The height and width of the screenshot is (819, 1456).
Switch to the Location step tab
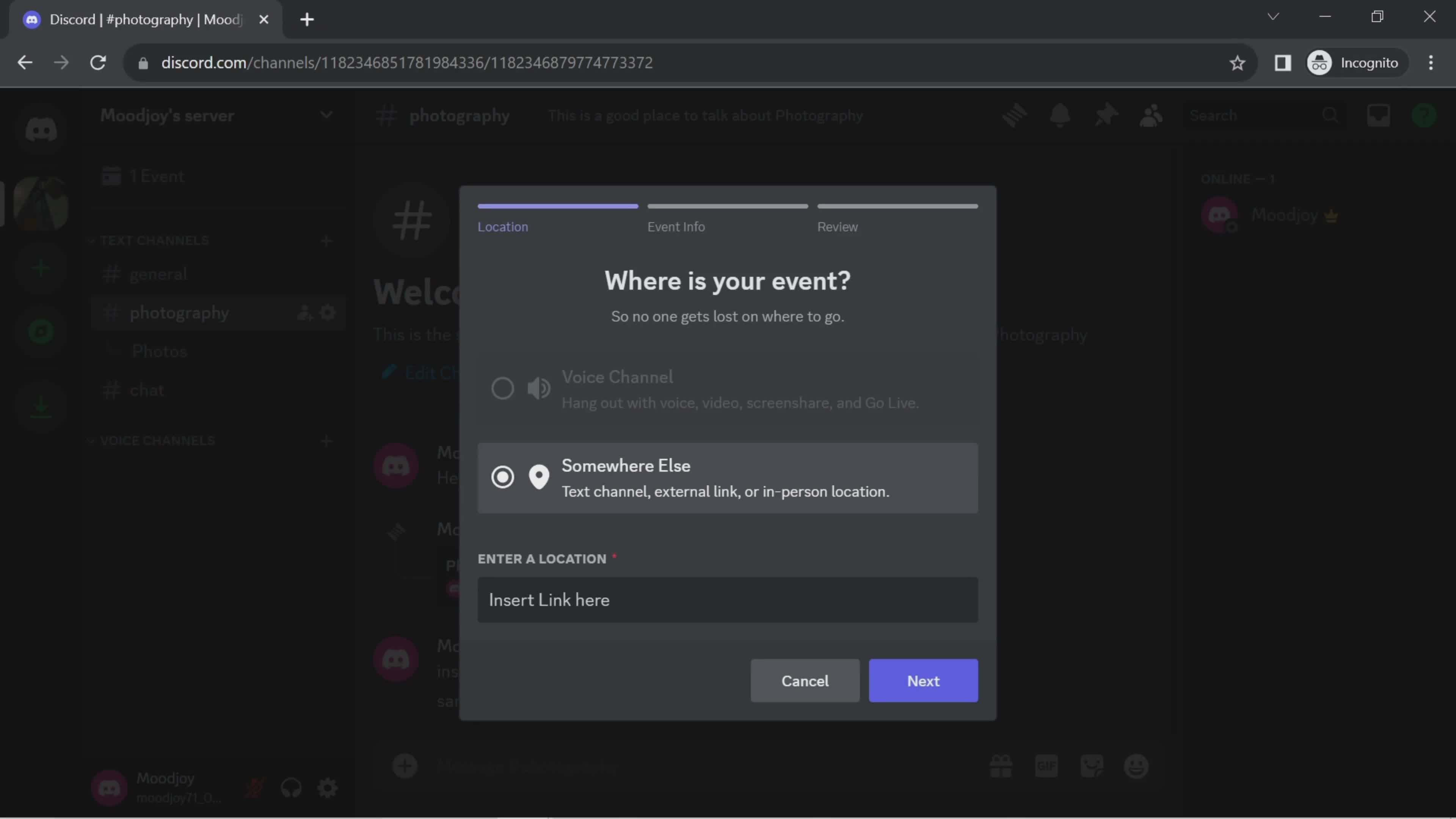pyautogui.click(x=557, y=218)
